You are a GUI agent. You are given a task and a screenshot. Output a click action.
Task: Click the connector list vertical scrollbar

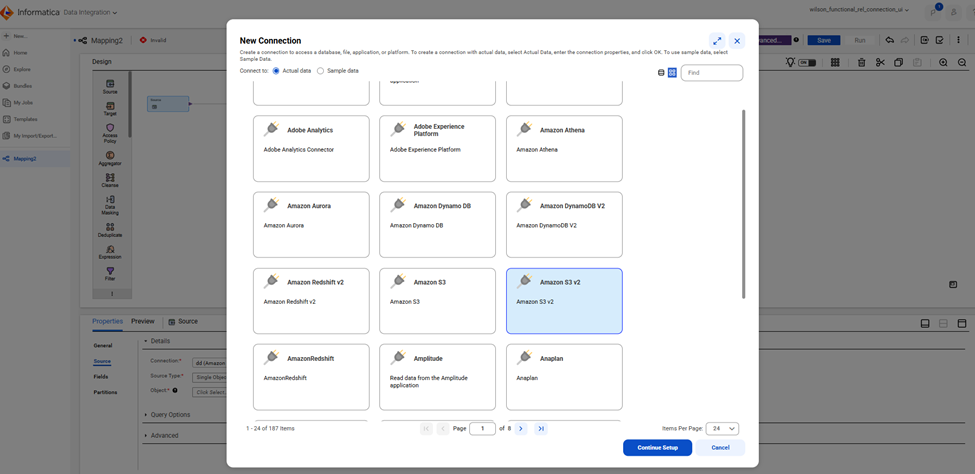pos(744,204)
